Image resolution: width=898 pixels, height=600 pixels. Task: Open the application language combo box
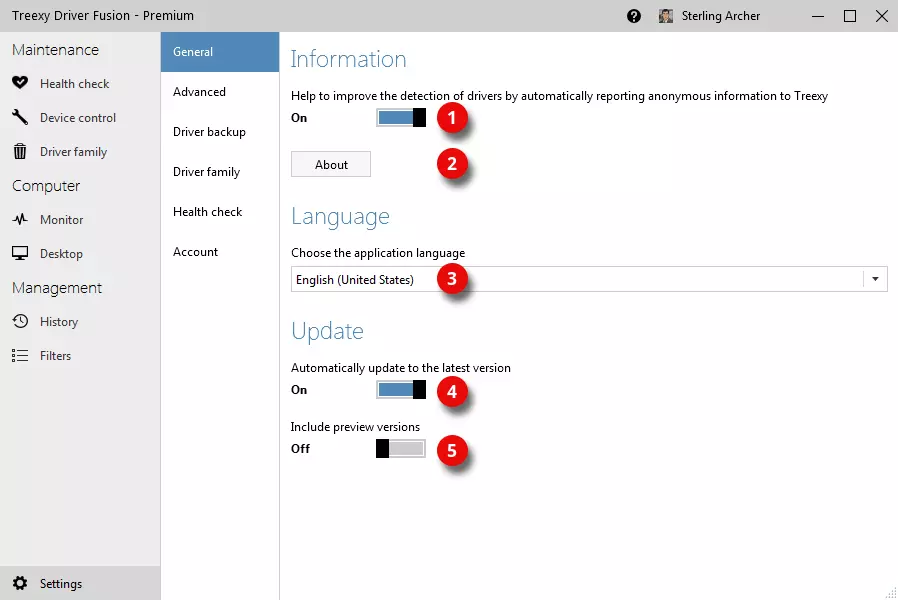[589, 279]
